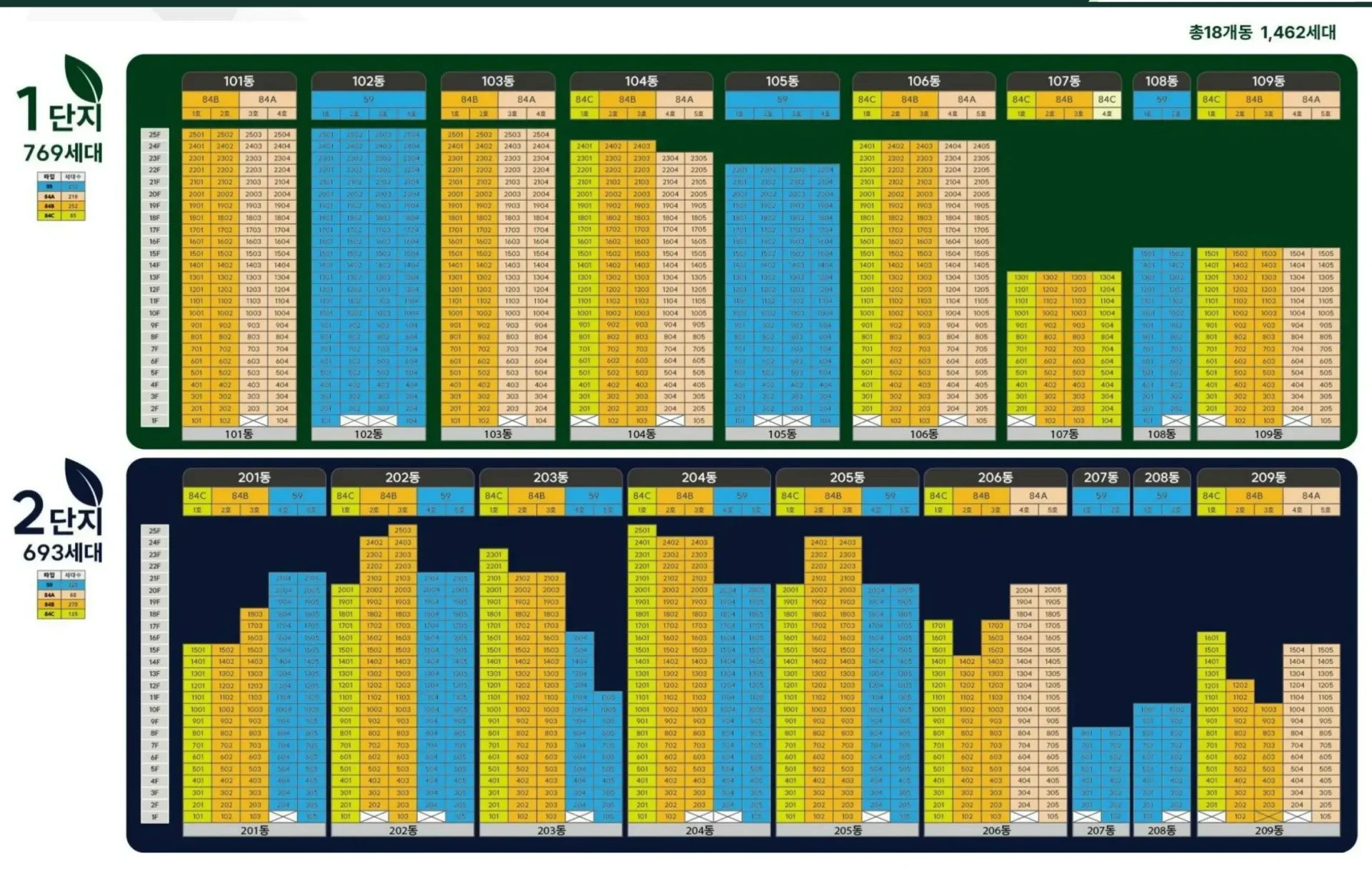This screenshot has height=869, width=1372.
Task: Click the crossed-out 1F cell in 101동
Action: 254,421
